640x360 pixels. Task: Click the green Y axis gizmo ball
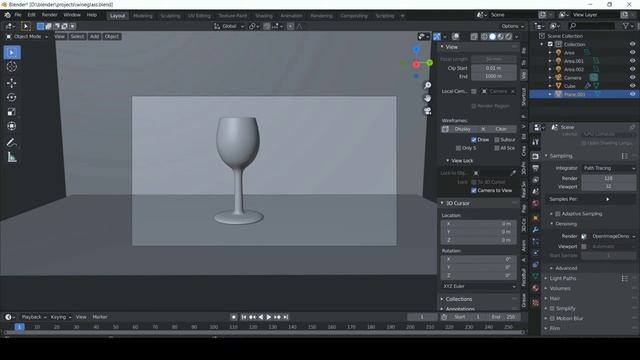click(429, 62)
